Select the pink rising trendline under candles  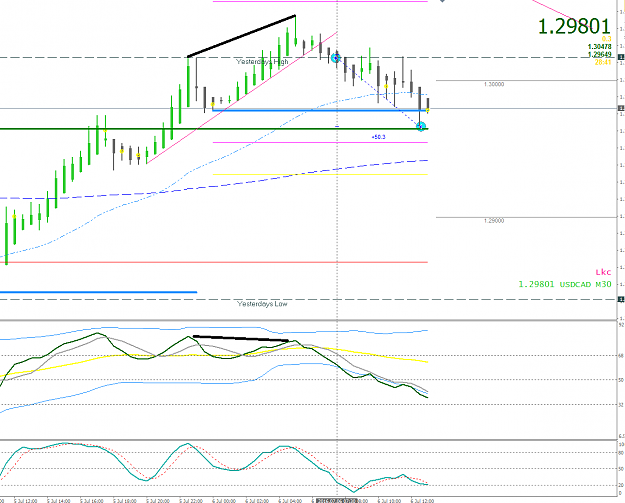242,97
